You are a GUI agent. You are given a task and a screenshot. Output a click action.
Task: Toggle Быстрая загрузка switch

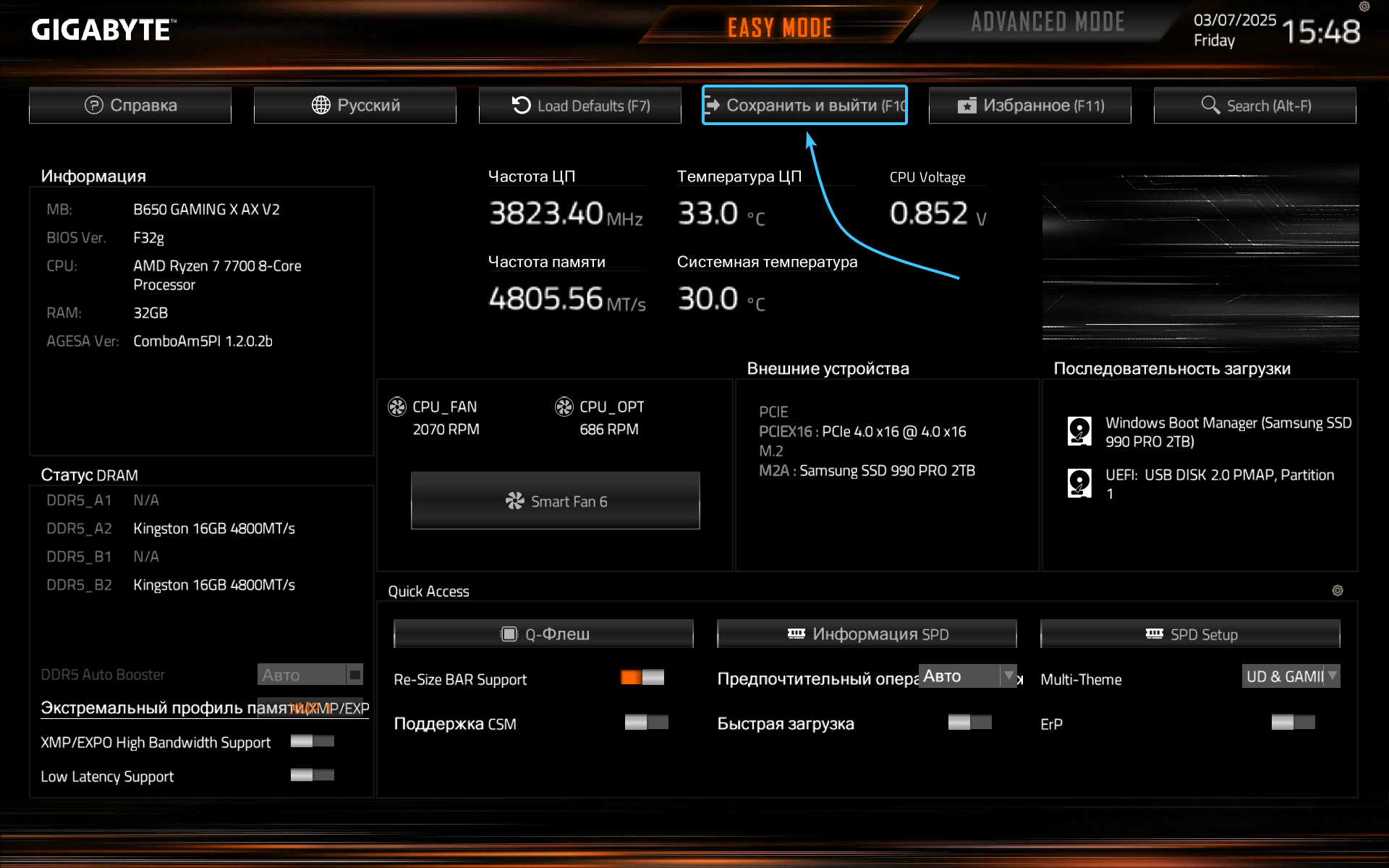pos(970,723)
